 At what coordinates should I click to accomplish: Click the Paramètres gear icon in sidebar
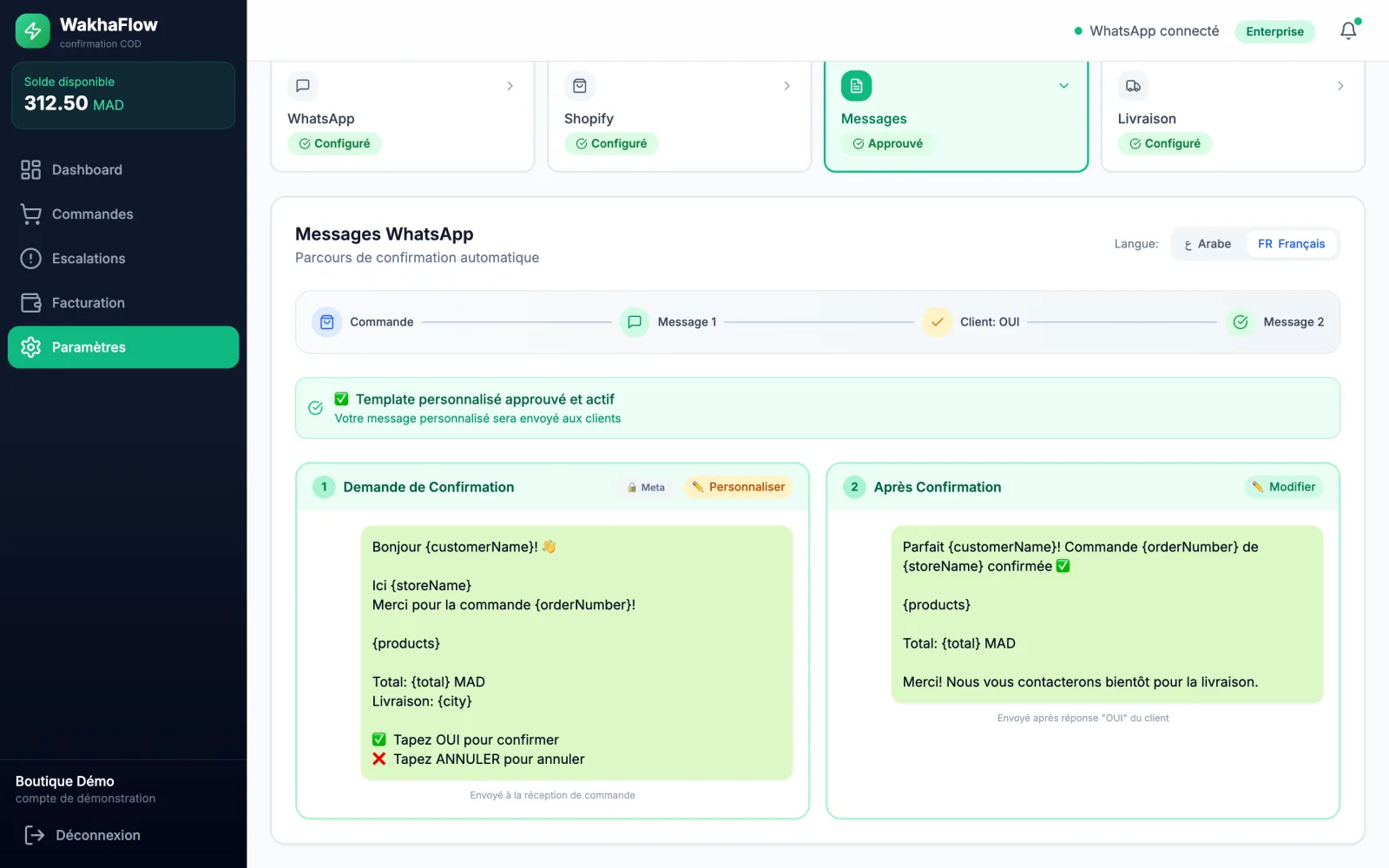tap(31, 347)
